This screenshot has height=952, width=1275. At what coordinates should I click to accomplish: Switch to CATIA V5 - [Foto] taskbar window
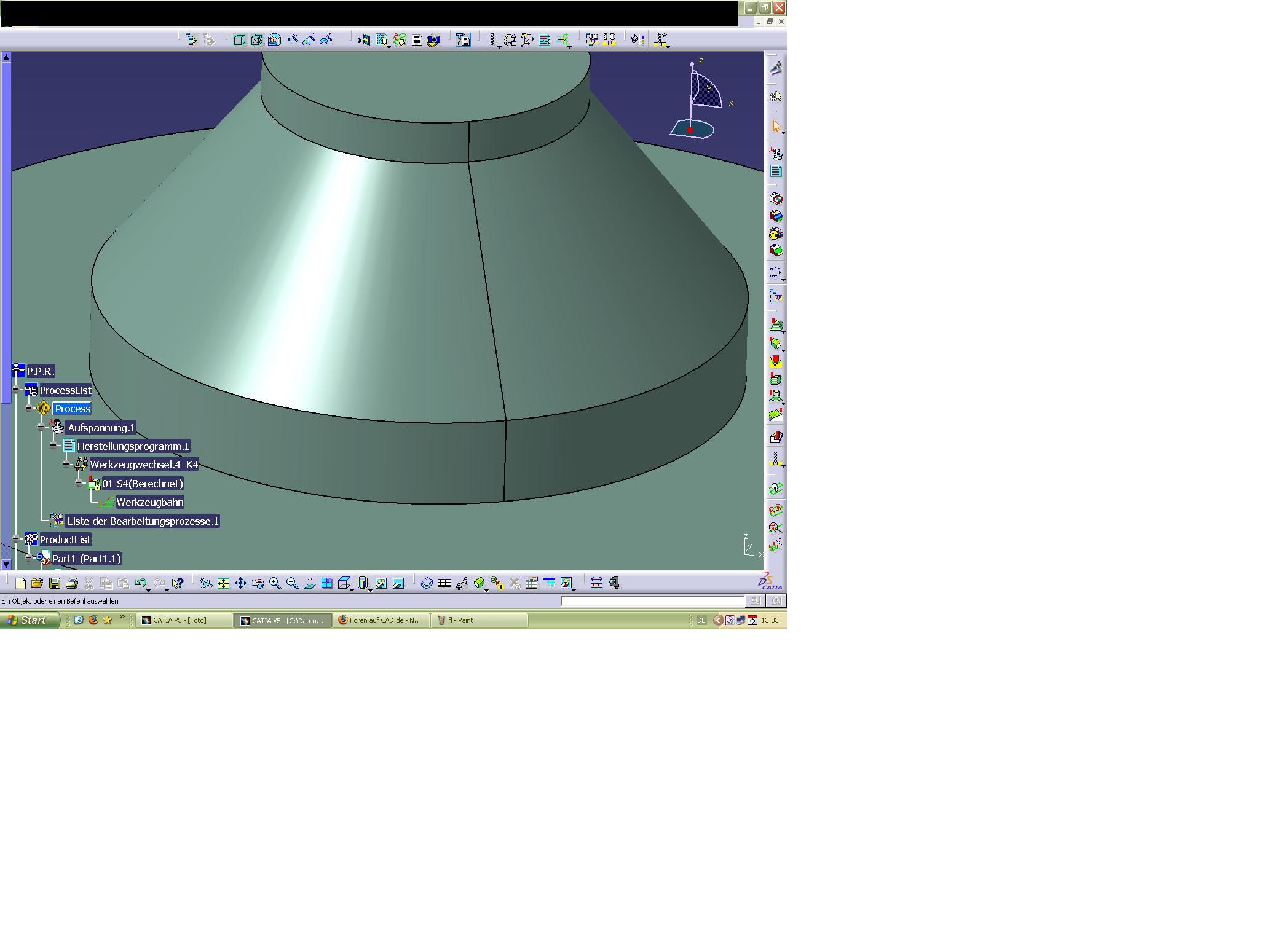tap(184, 620)
